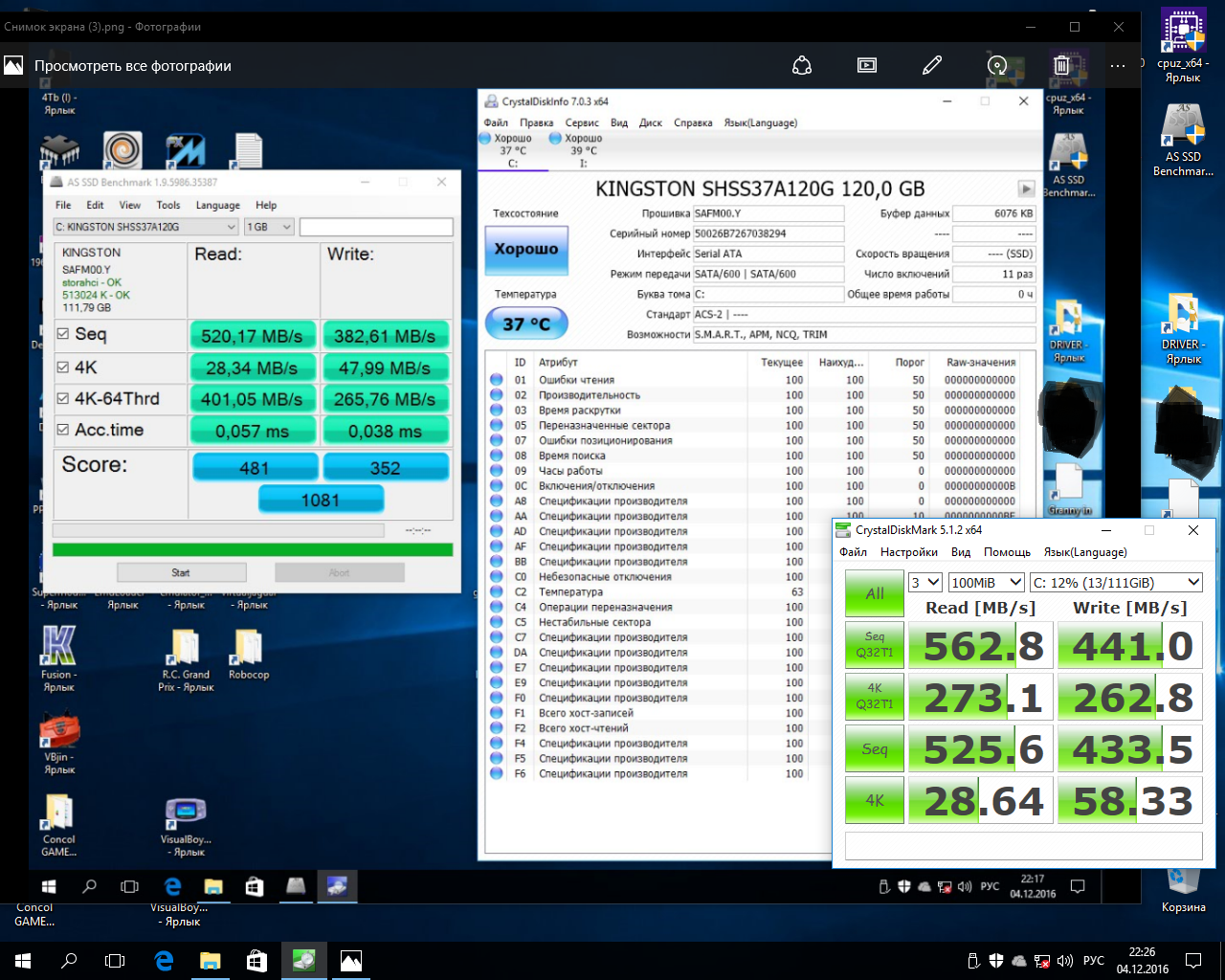Click the next-disk arrow in CrystalDiskInfo

click(x=1026, y=189)
